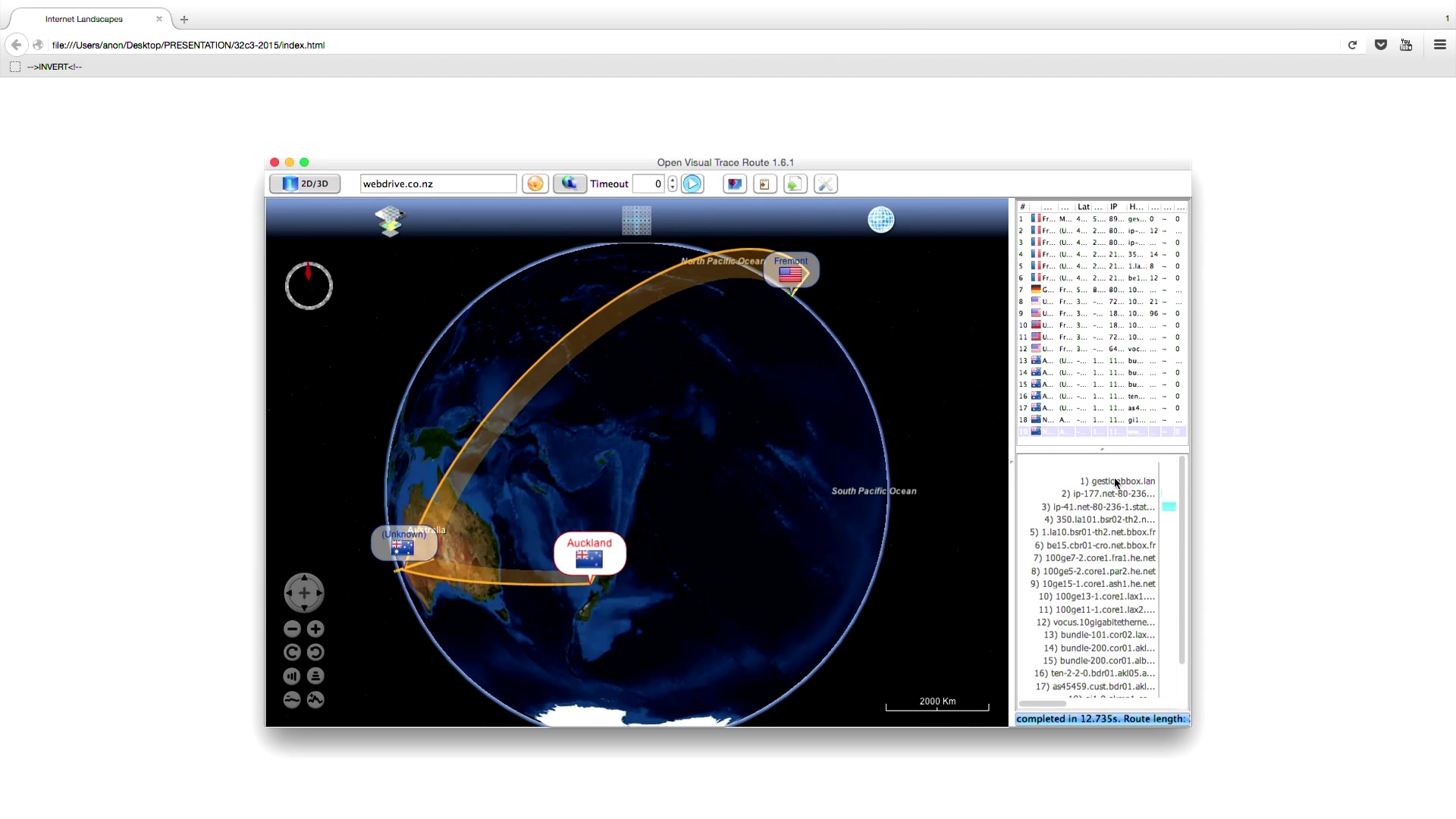Click the flatten terrain exaggeration button
The image size is (1456, 819).
pos(293,699)
